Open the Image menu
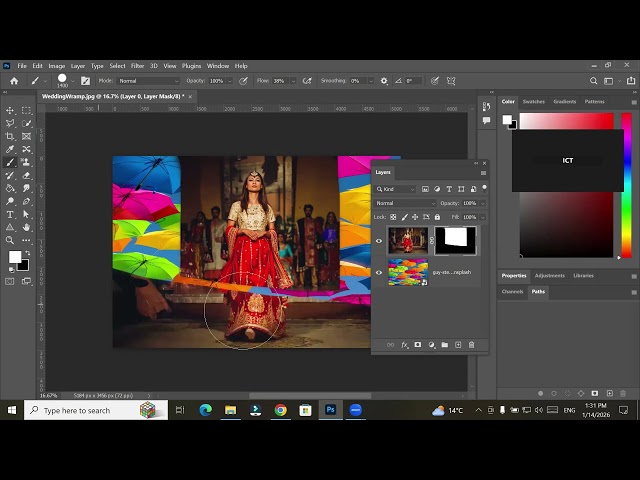The height and width of the screenshot is (480, 640). (57, 66)
